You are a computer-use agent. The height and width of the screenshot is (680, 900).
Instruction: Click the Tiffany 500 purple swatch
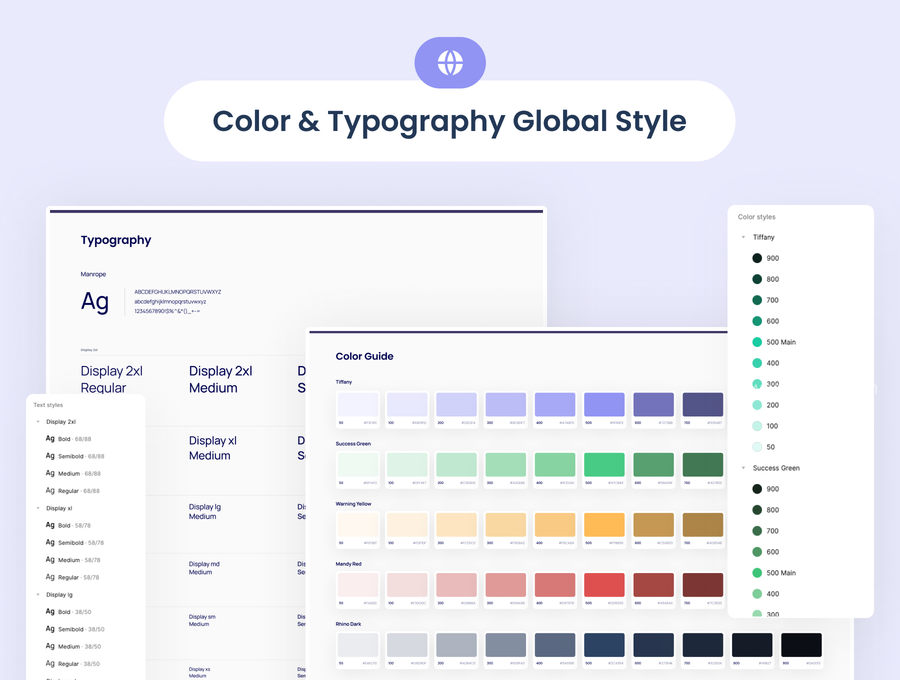pos(604,405)
